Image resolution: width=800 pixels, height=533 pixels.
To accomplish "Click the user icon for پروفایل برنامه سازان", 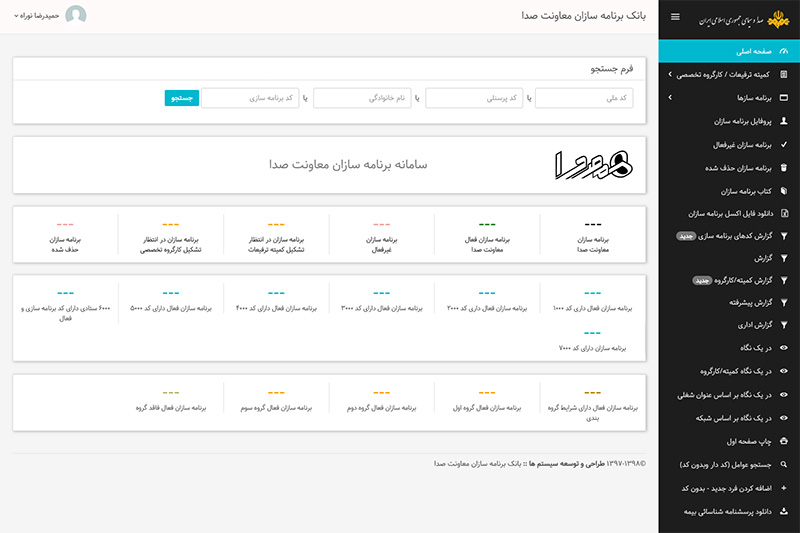I will click(x=783, y=120).
